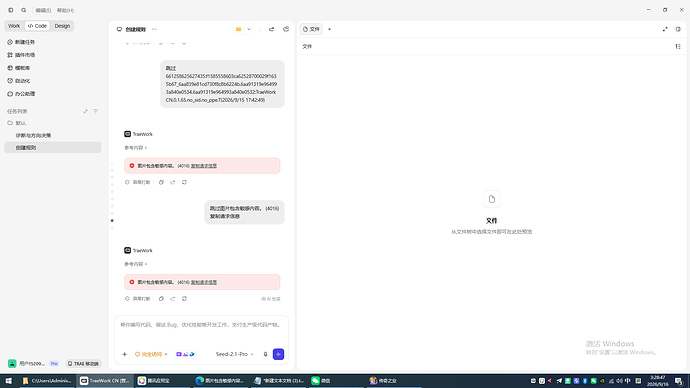The width and height of the screenshot is (690, 388).
Task: Click the regenerate icon under second error banner
Action: click(x=184, y=299)
